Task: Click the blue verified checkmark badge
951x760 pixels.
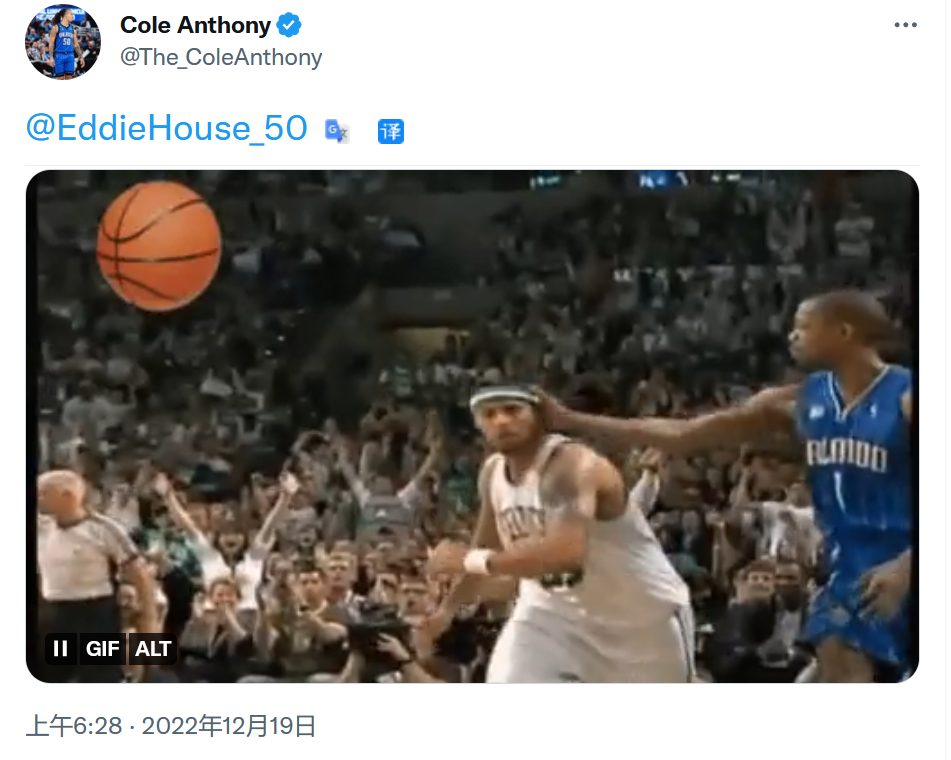Action: pyautogui.click(x=289, y=25)
